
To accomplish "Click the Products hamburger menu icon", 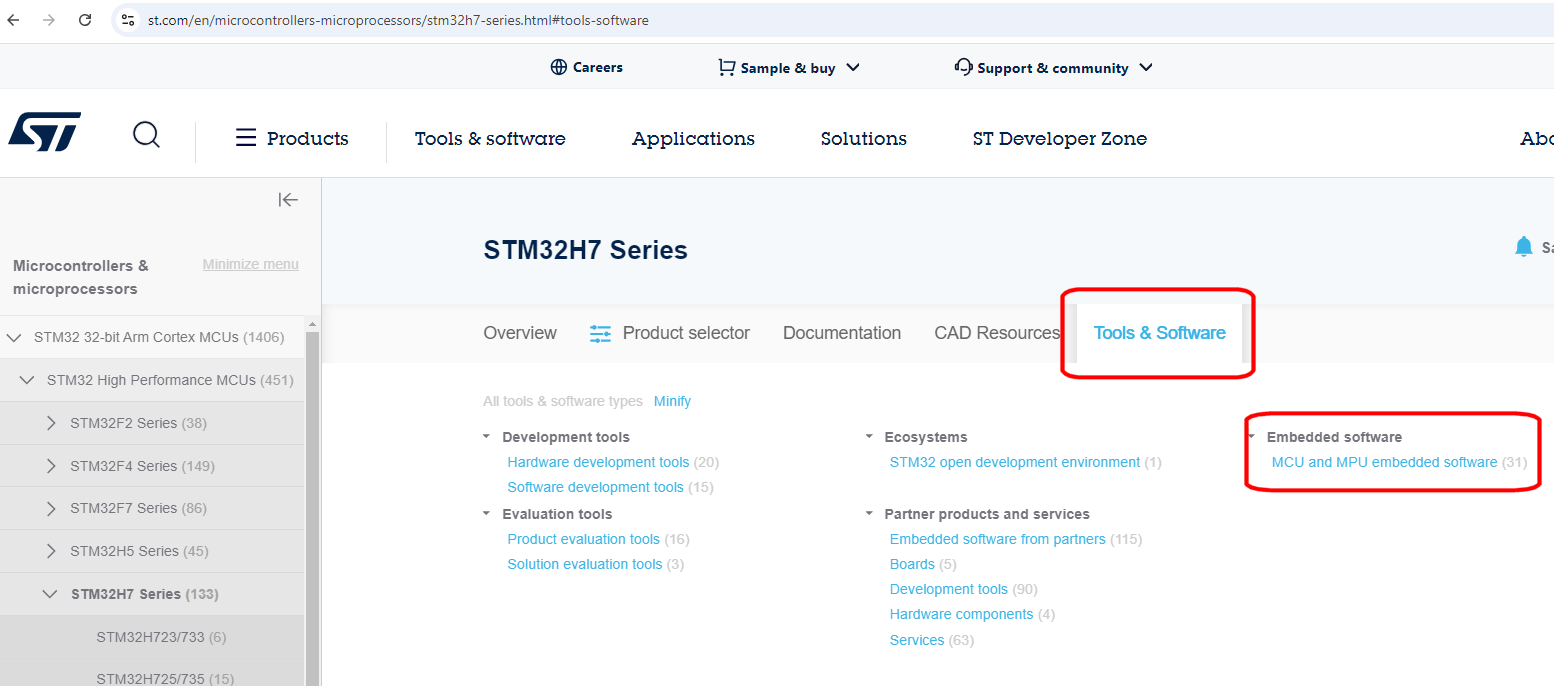I will coord(245,138).
